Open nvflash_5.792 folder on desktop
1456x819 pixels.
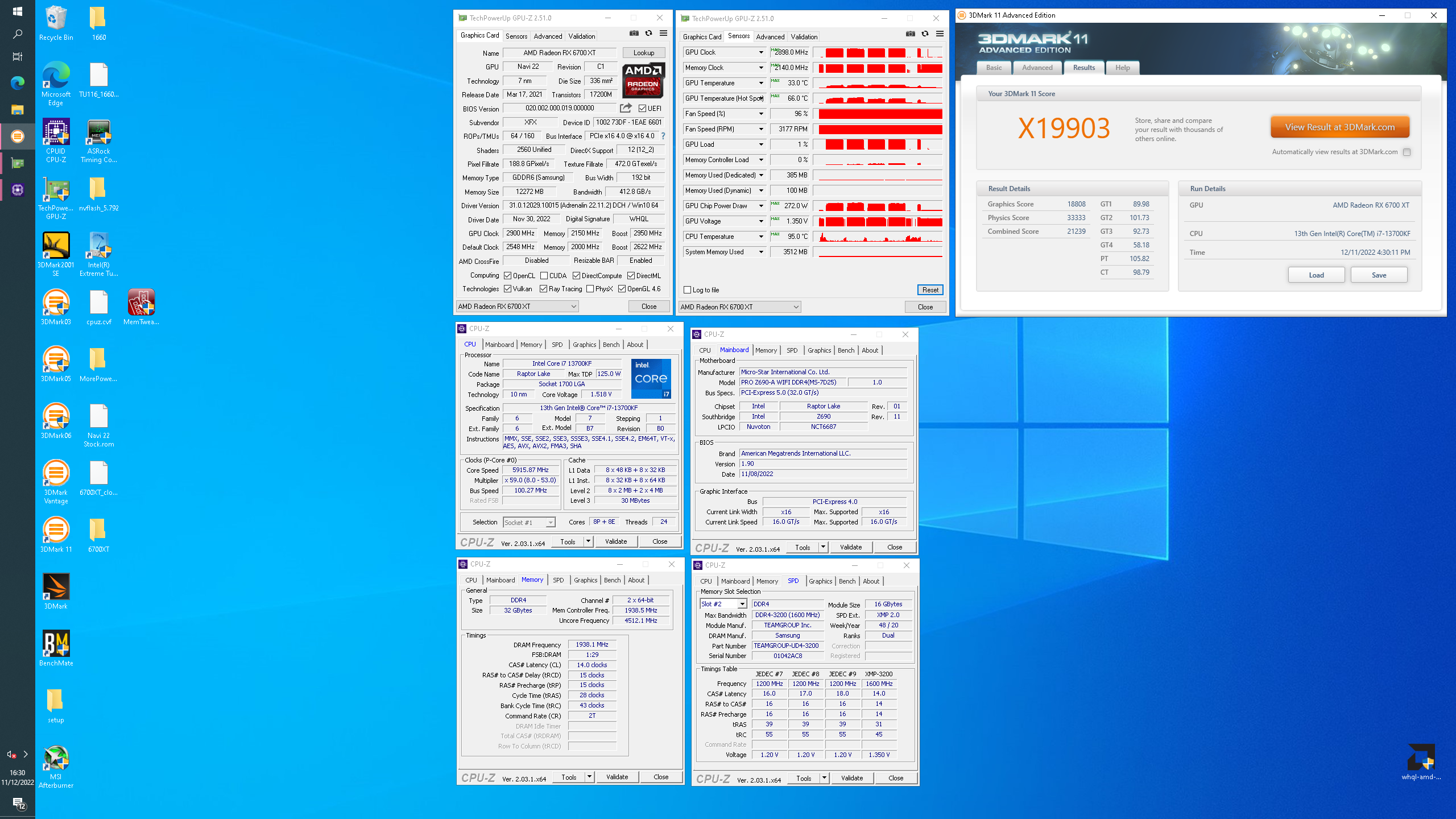click(x=98, y=194)
